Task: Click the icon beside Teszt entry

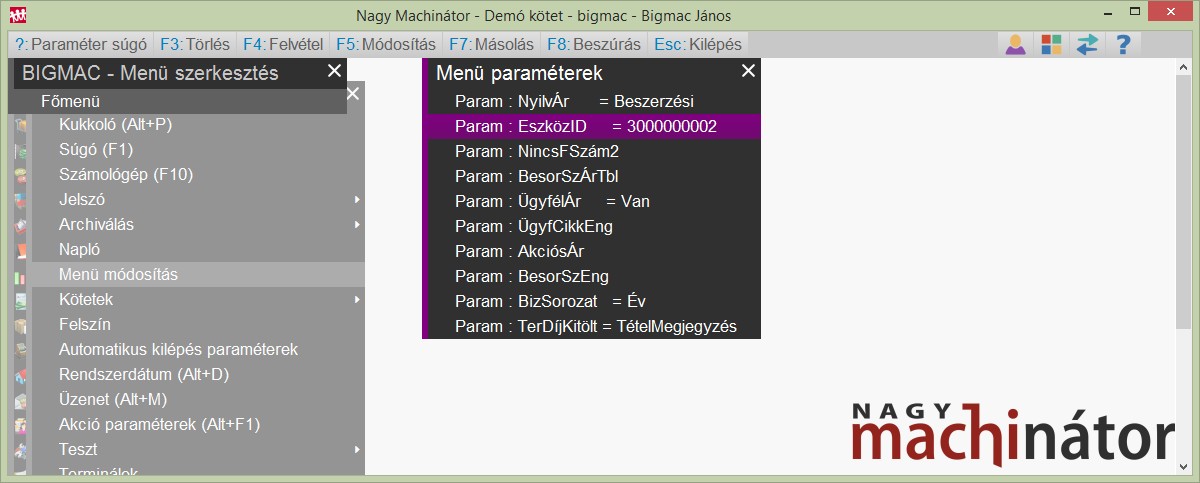Action: coord(22,449)
